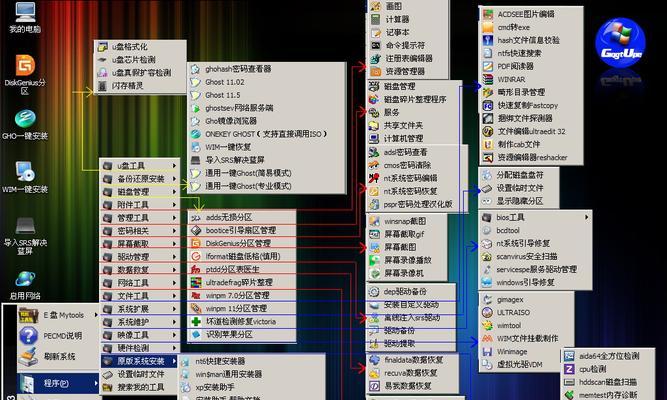Expand the bios工具 submenu arrow
This screenshot has width=667, height=400.
pos(586,217)
